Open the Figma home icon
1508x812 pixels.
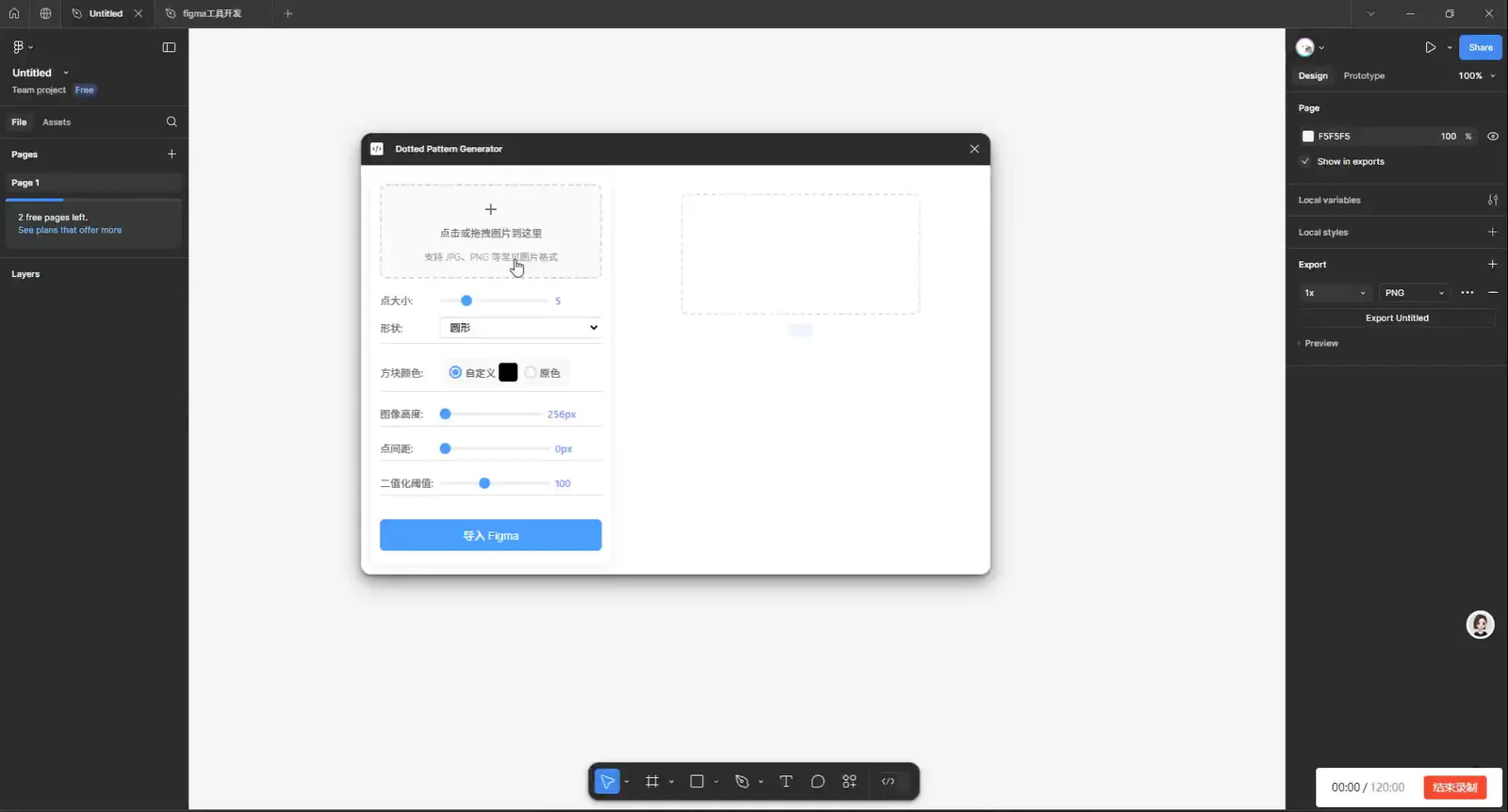(14, 13)
